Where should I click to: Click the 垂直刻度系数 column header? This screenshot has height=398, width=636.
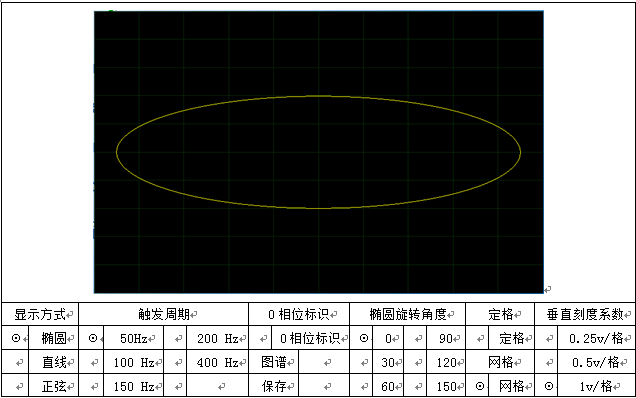coord(585,314)
